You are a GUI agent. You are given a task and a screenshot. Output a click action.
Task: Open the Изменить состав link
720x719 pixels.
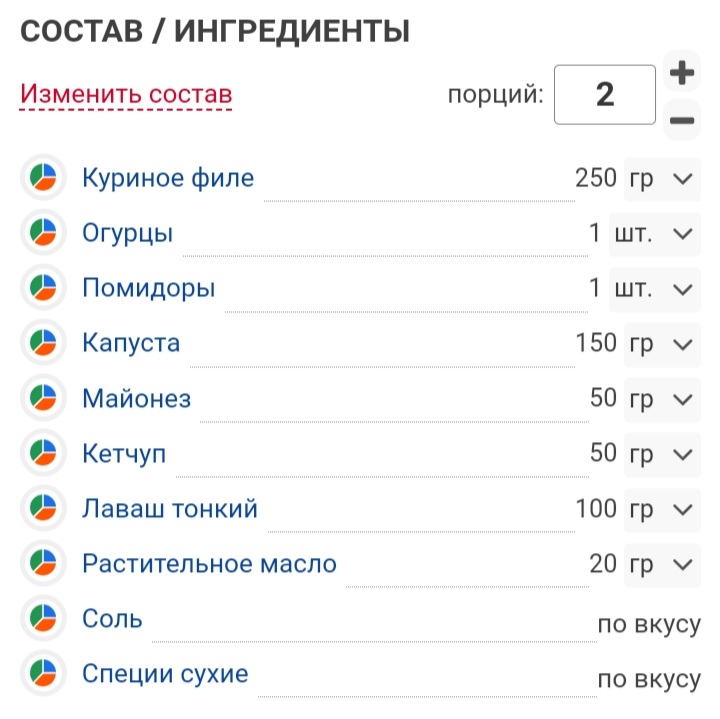(126, 95)
